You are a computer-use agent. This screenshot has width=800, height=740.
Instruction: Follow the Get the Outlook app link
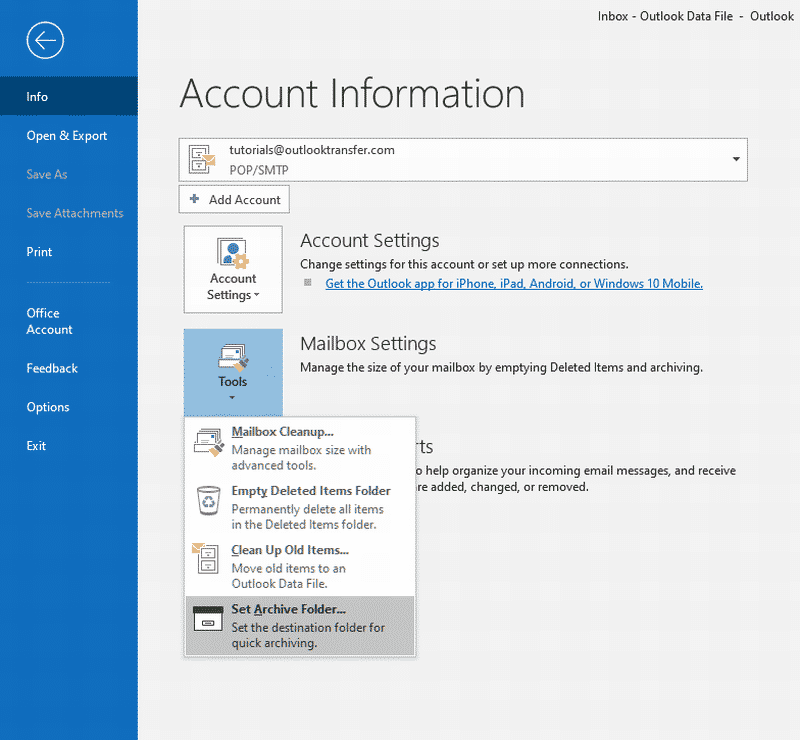(514, 284)
